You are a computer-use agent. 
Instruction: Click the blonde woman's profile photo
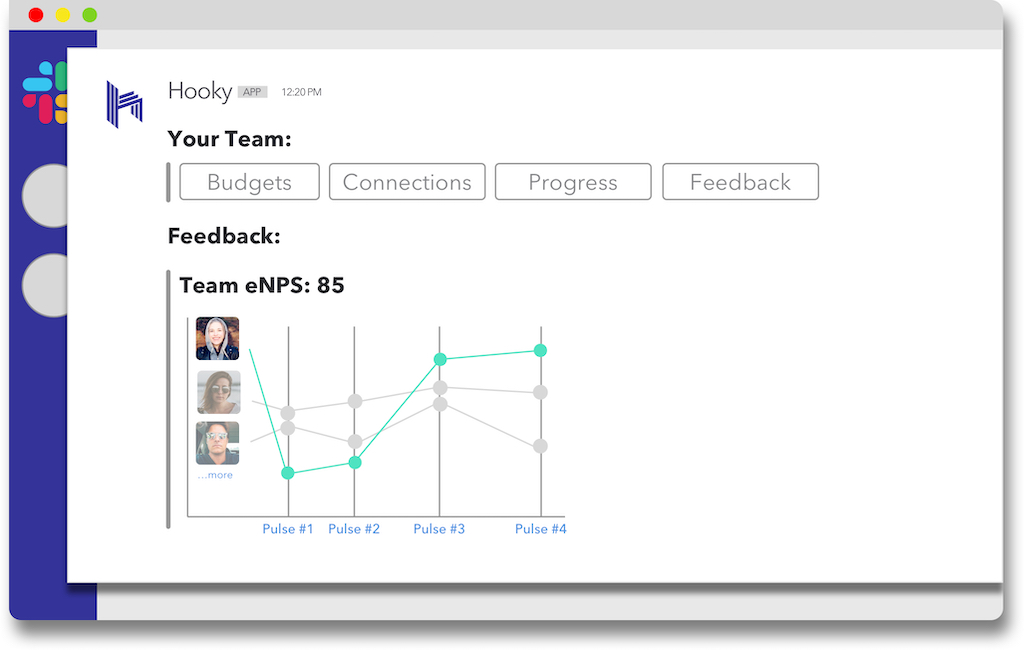218,338
